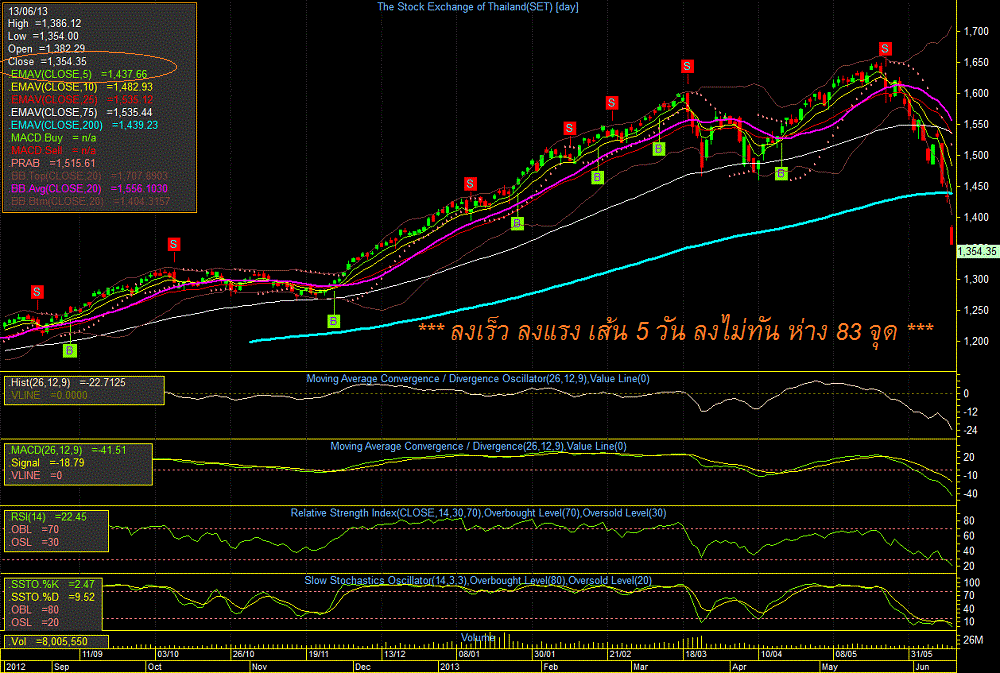The width and height of the screenshot is (1000, 673).
Task: Click the MACD Oscillator(26,12,9) panel title
Action: point(478,379)
